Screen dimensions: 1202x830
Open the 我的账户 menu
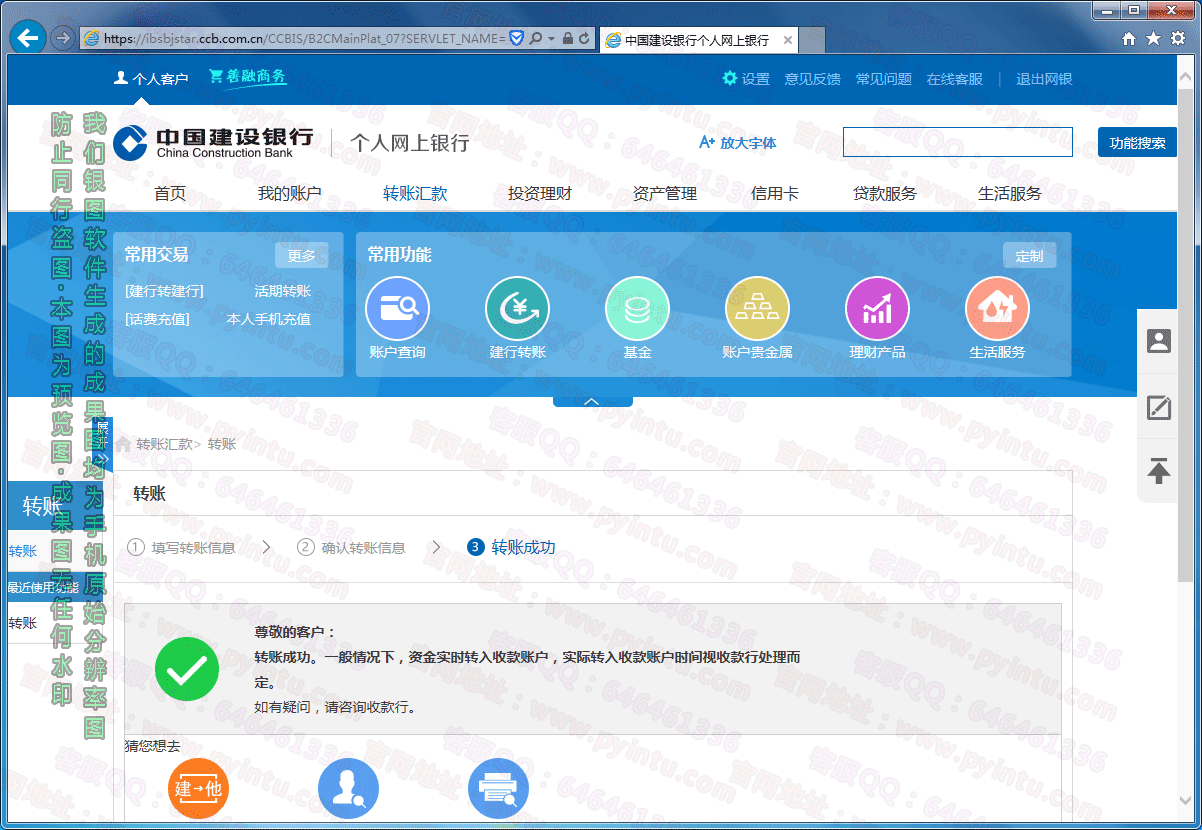(290, 194)
